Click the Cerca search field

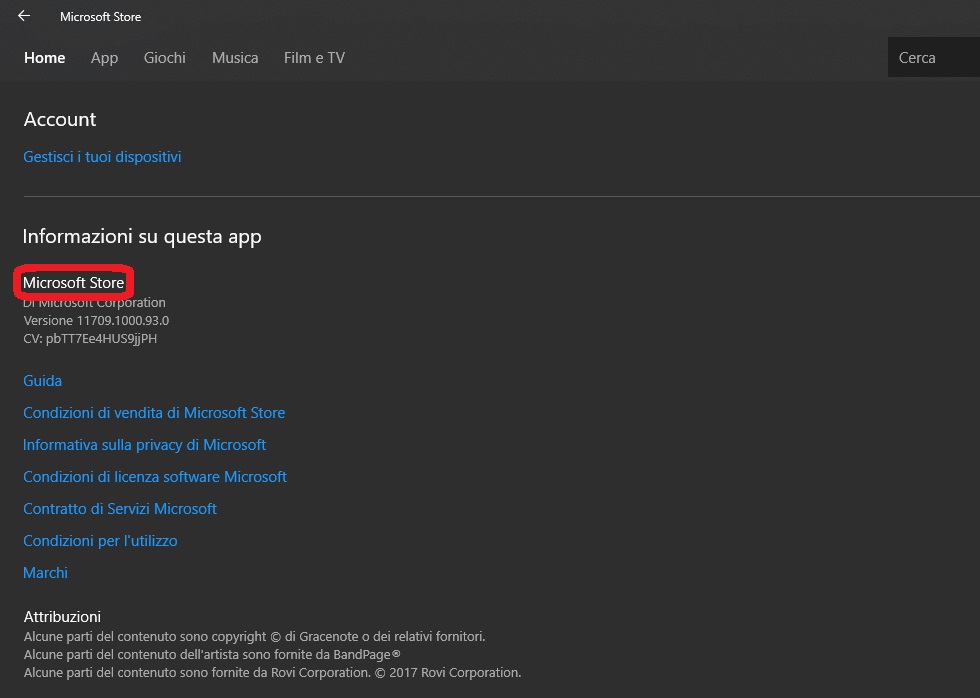tap(934, 57)
